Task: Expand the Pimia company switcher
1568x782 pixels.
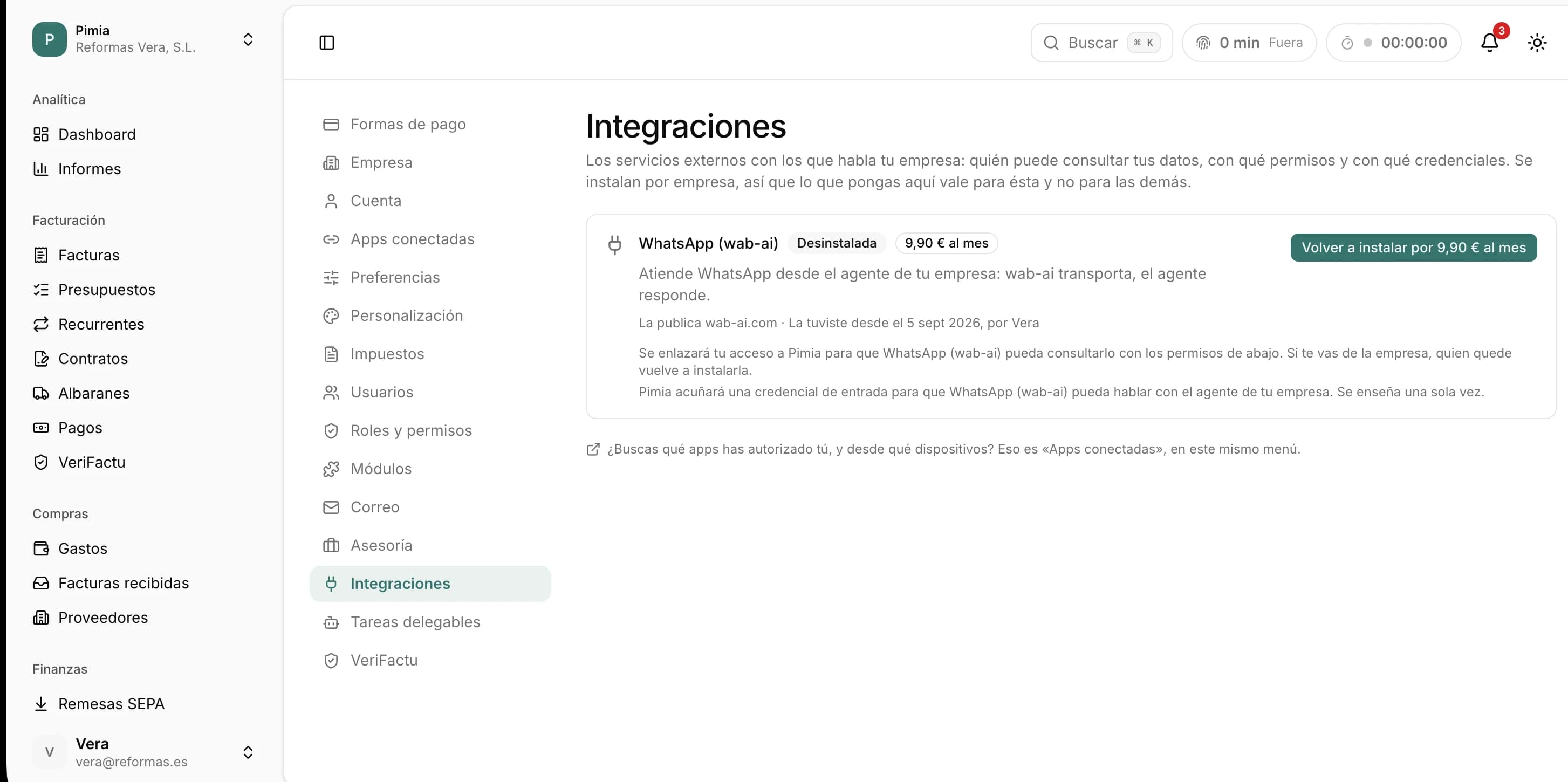Action: click(x=248, y=39)
